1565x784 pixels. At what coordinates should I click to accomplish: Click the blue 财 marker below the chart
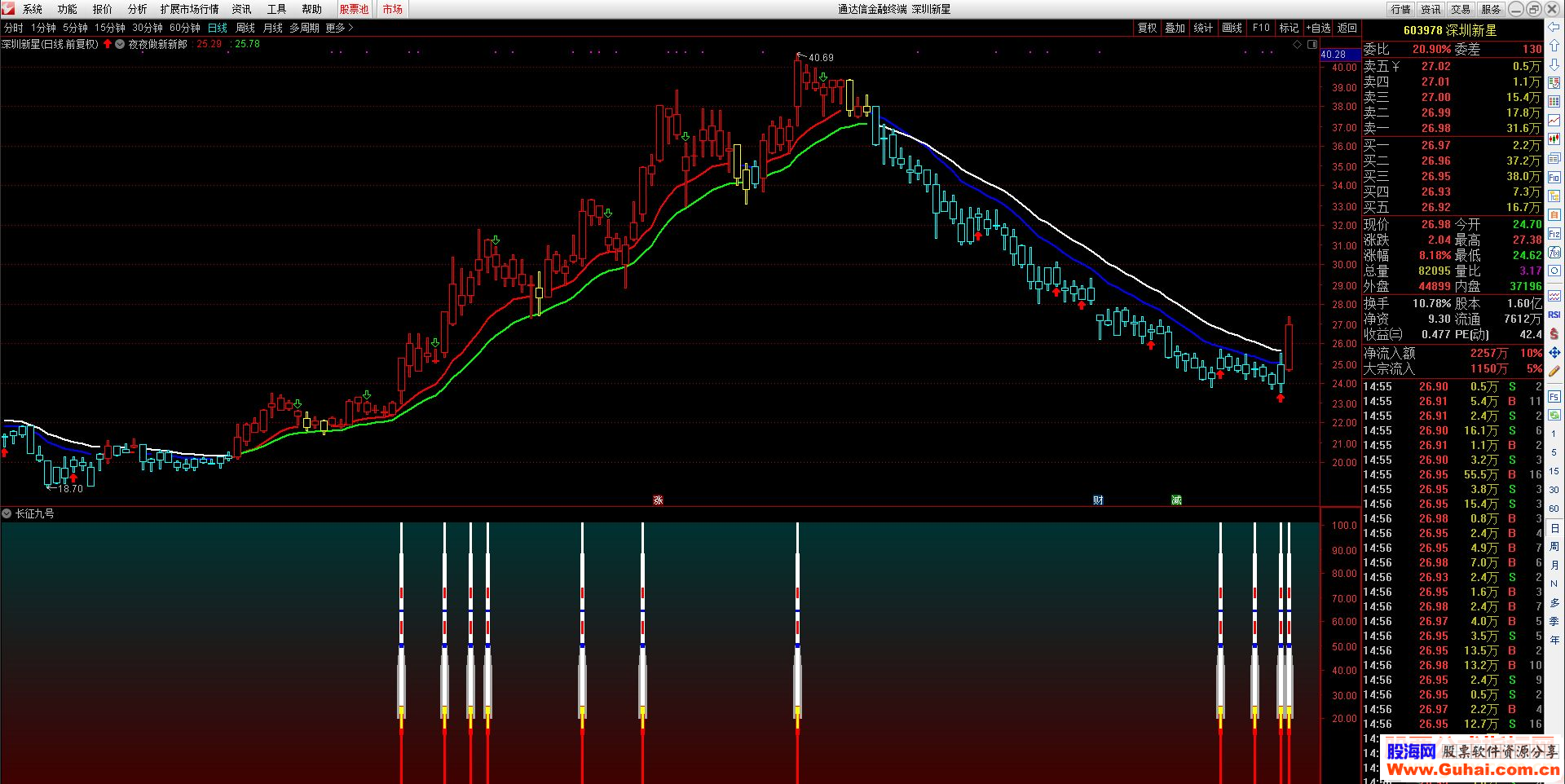point(1098,500)
